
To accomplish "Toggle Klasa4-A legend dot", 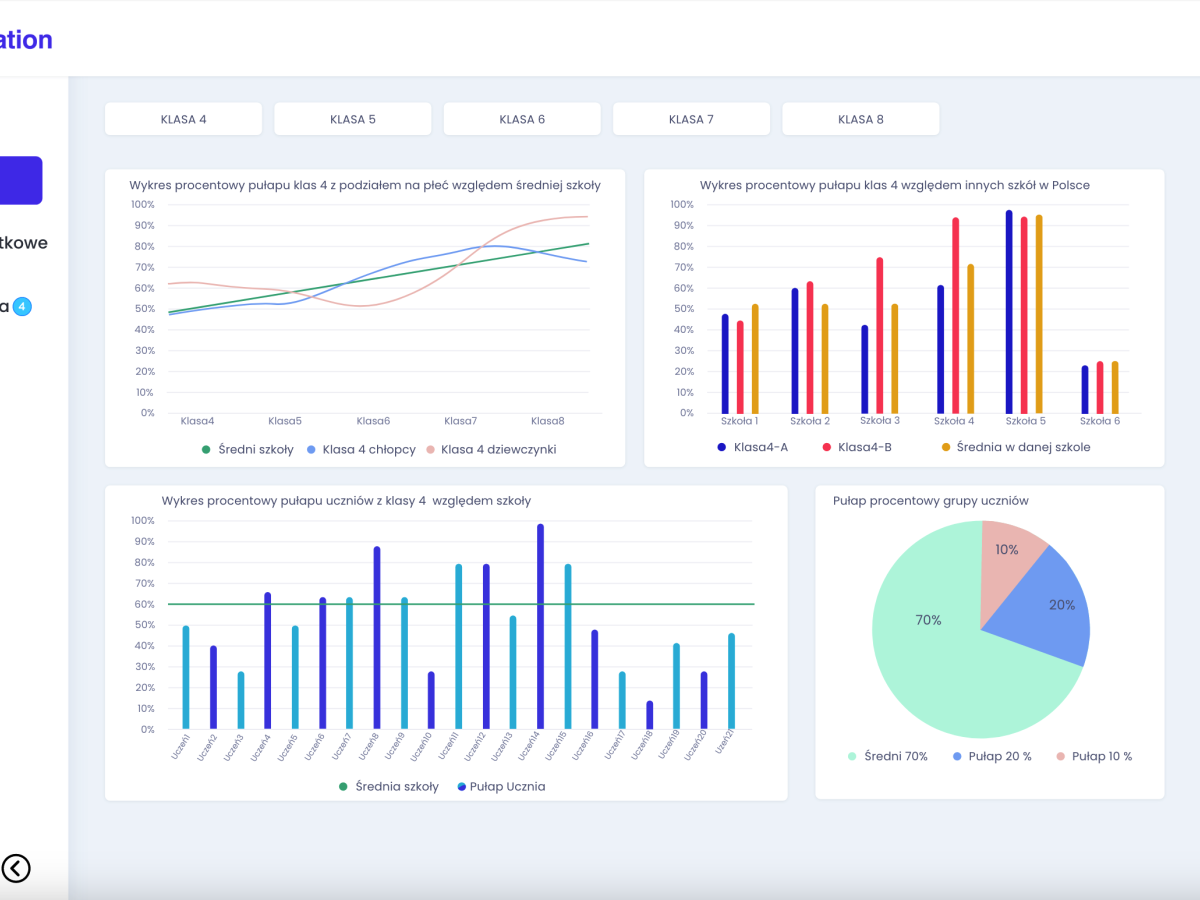I will tap(722, 447).
